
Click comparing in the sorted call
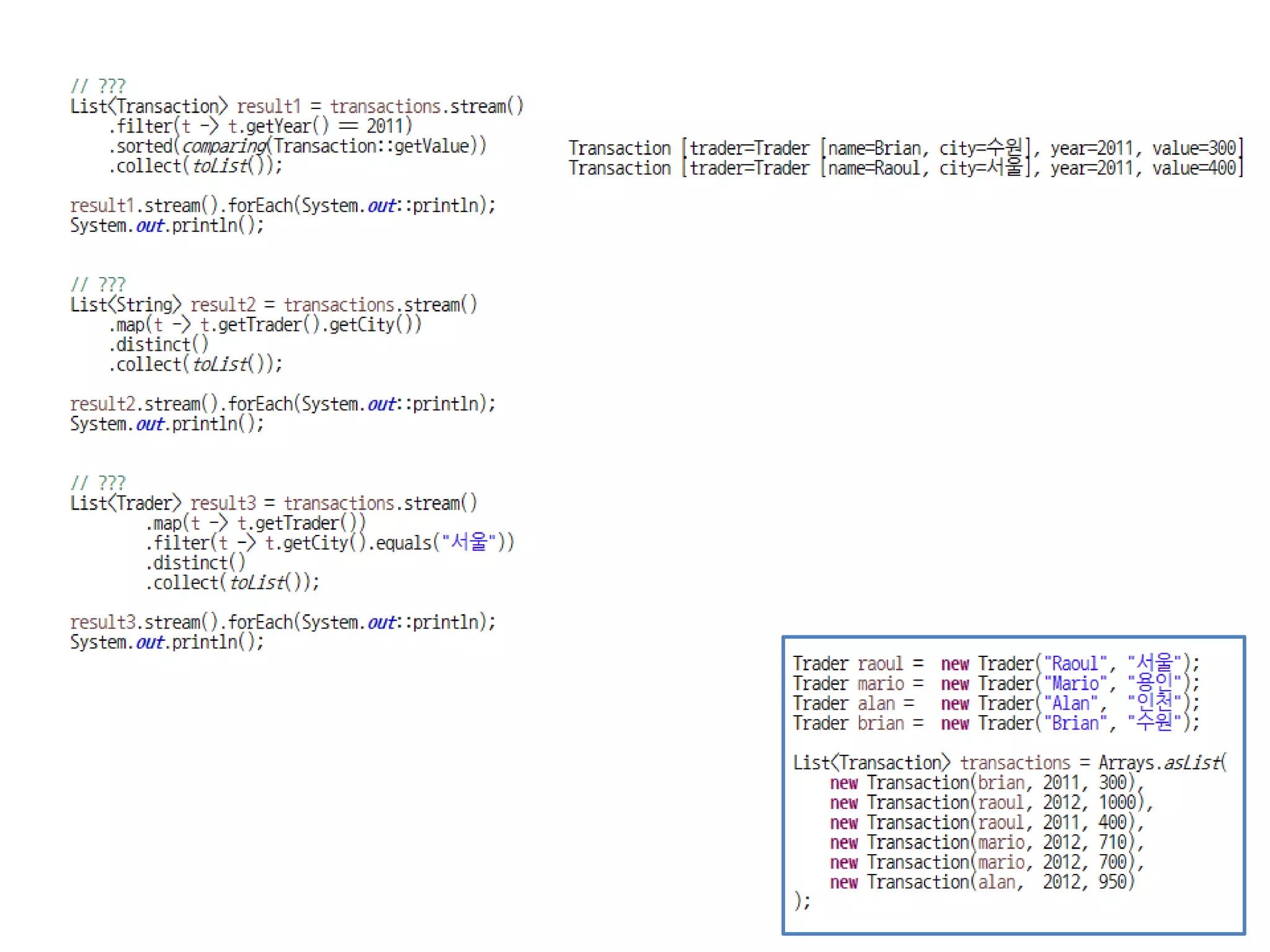224,146
